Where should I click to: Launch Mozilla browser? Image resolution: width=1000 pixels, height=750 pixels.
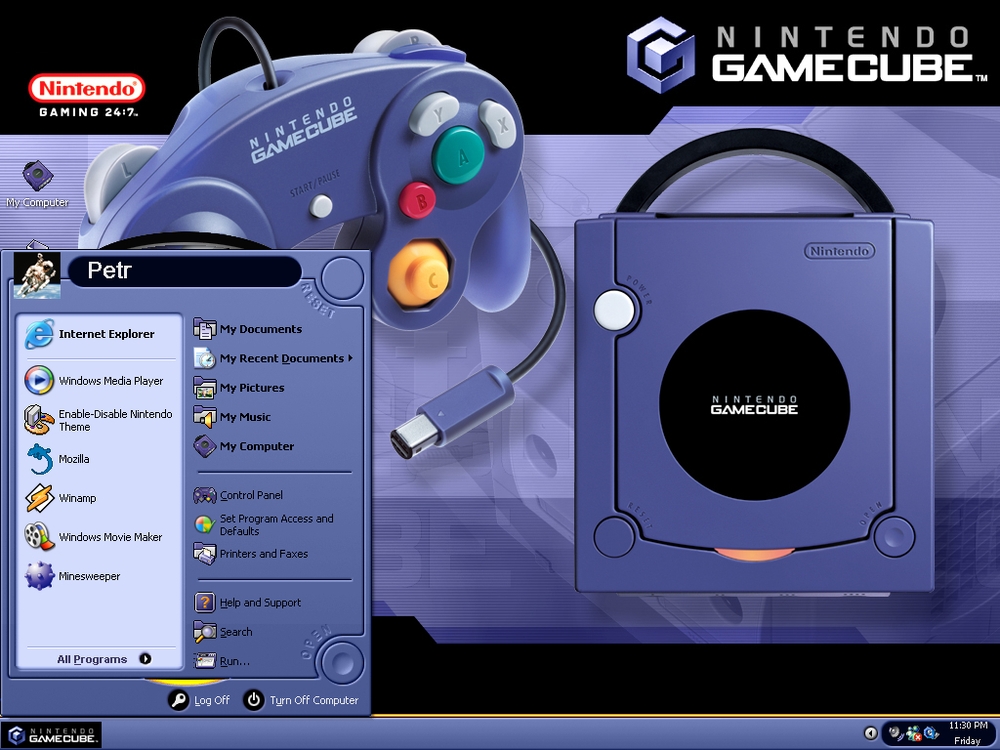point(99,459)
